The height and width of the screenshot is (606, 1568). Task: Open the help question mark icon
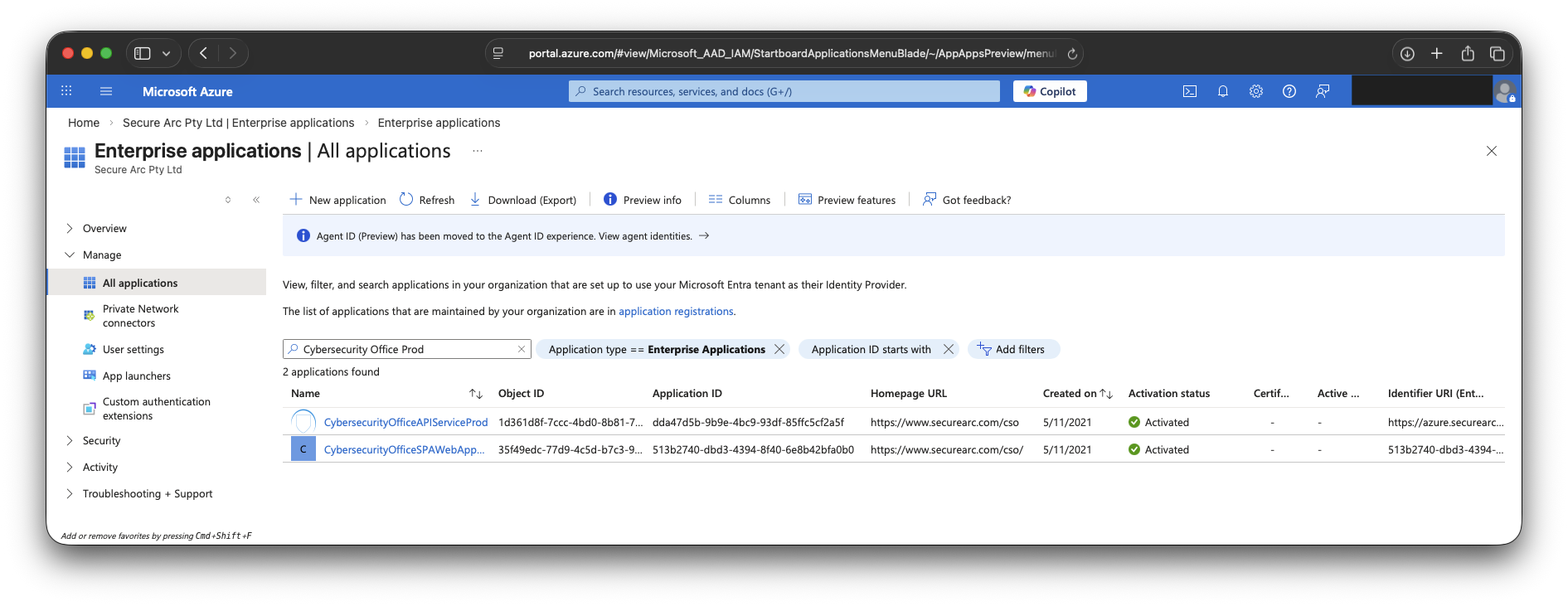pos(1289,91)
